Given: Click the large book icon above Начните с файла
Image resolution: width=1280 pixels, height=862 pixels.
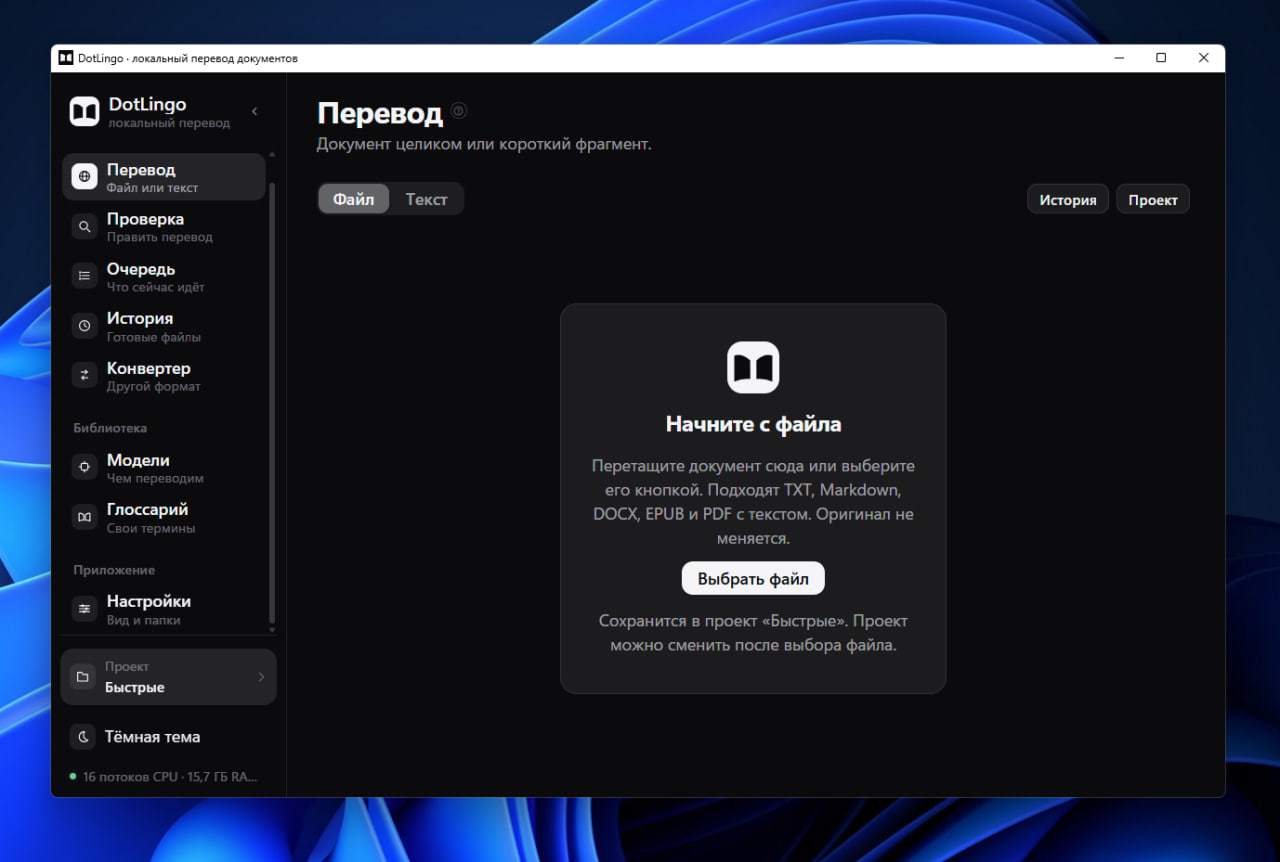Looking at the screenshot, I should click(753, 368).
